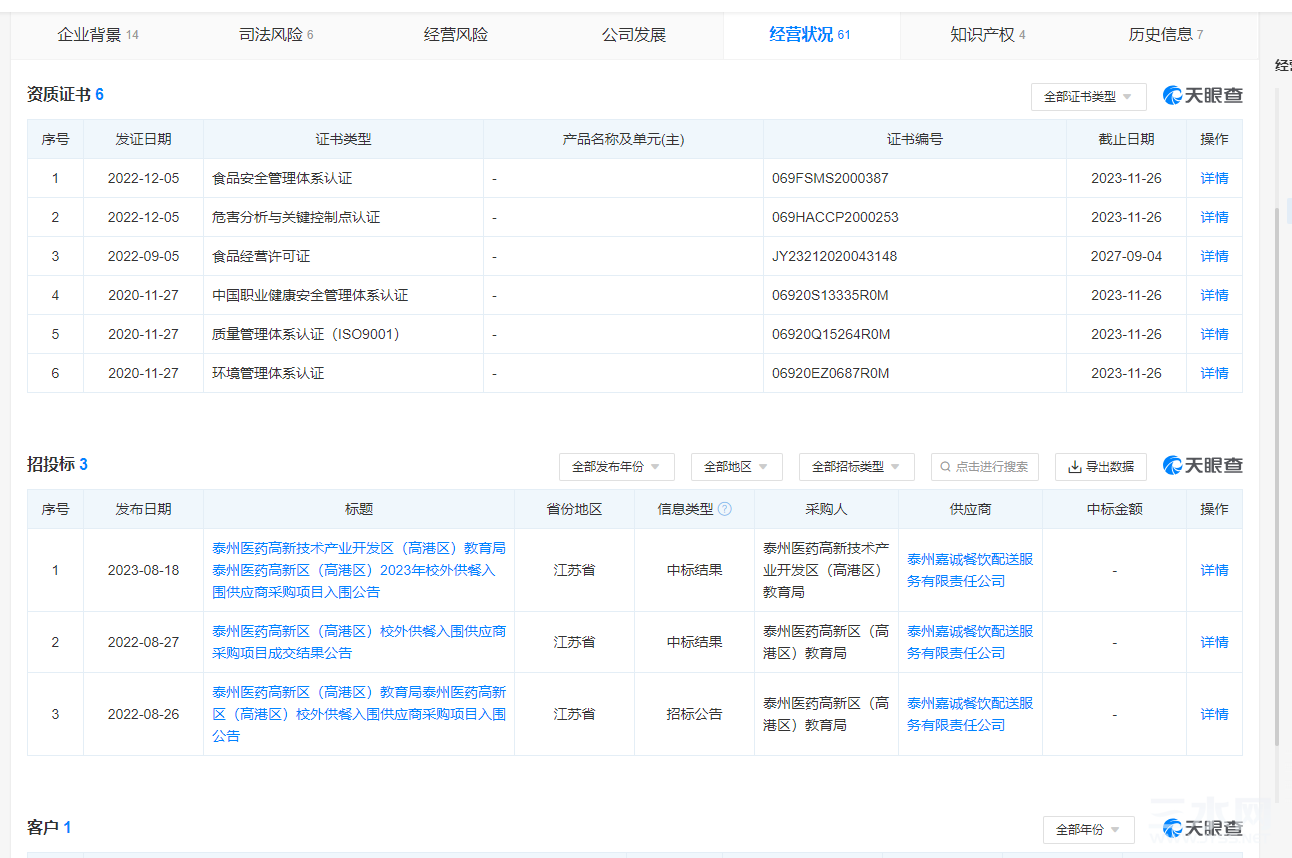Image resolution: width=1292 pixels, height=858 pixels.
Task: Switch to the 司法风险 tab
Action: tap(276, 35)
